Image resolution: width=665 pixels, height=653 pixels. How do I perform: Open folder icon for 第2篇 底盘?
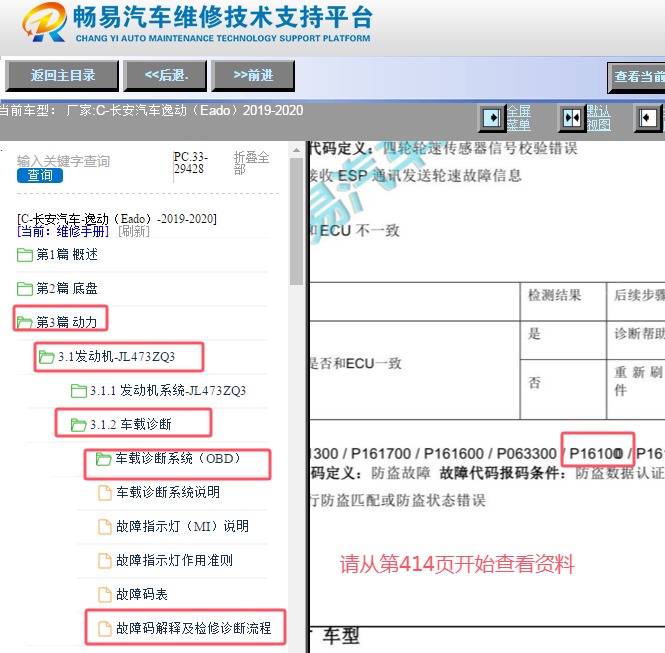(x=25, y=288)
